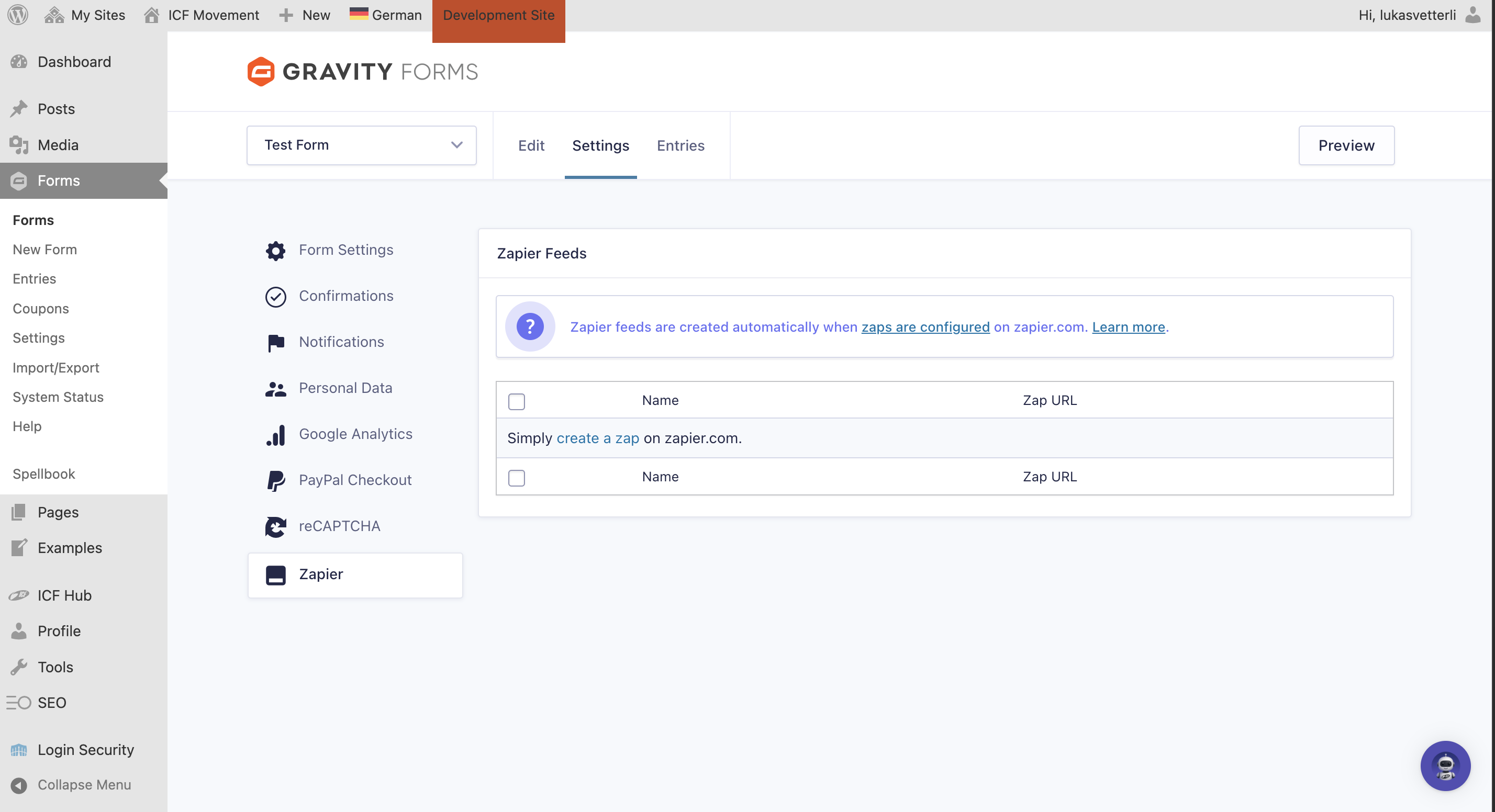Click the Confirmations checkmark icon

coord(275,296)
